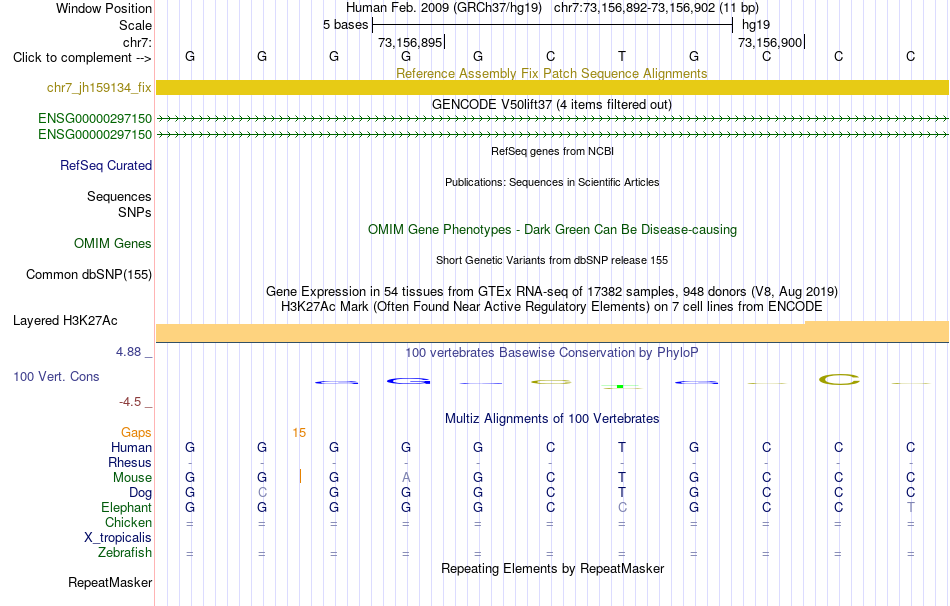Select the Rhesus alignment row label

(130, 462)
